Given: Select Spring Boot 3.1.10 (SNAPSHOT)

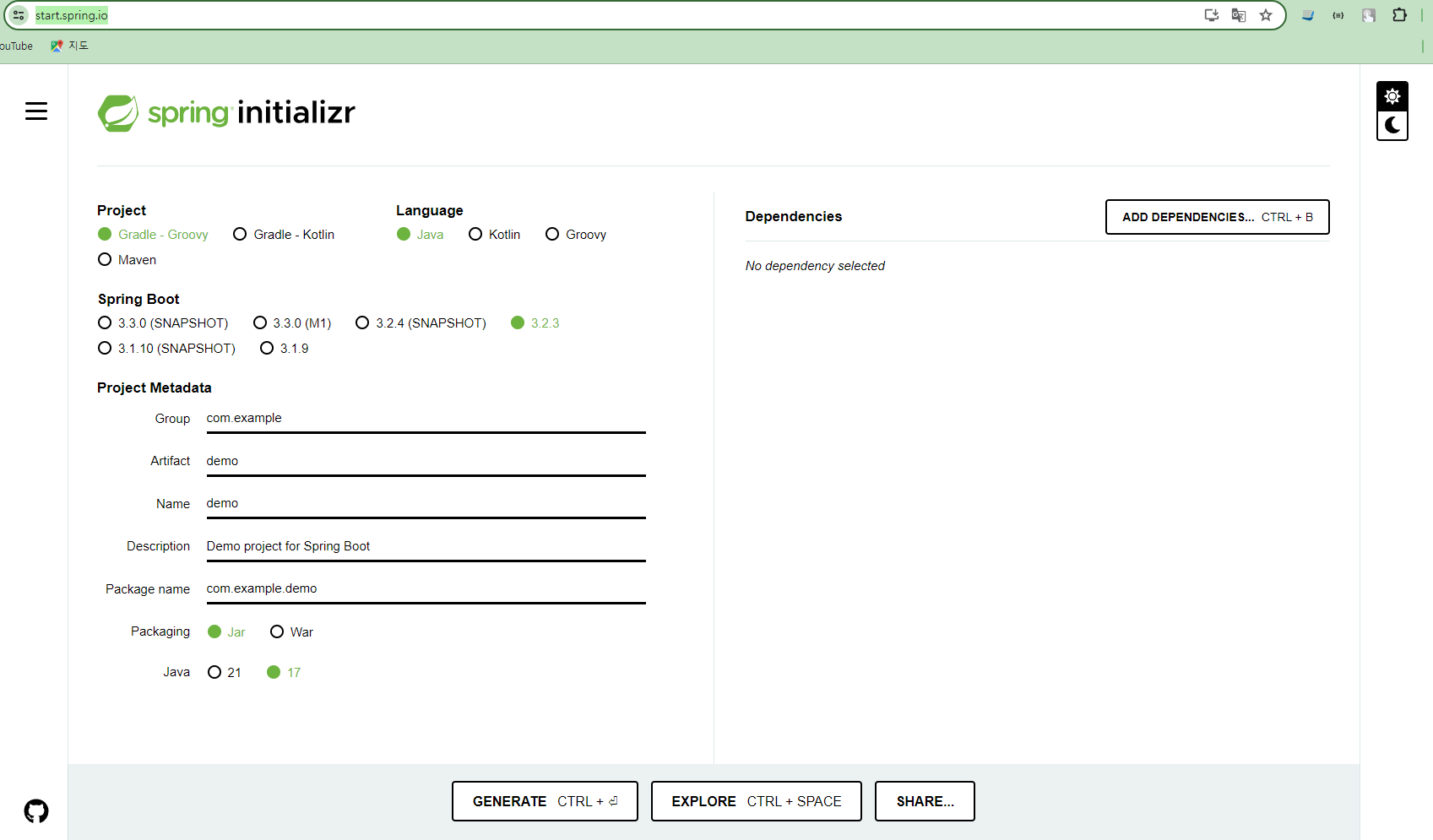Looking at the screenshot, I should pyautogui.click(x=166, y=349).
